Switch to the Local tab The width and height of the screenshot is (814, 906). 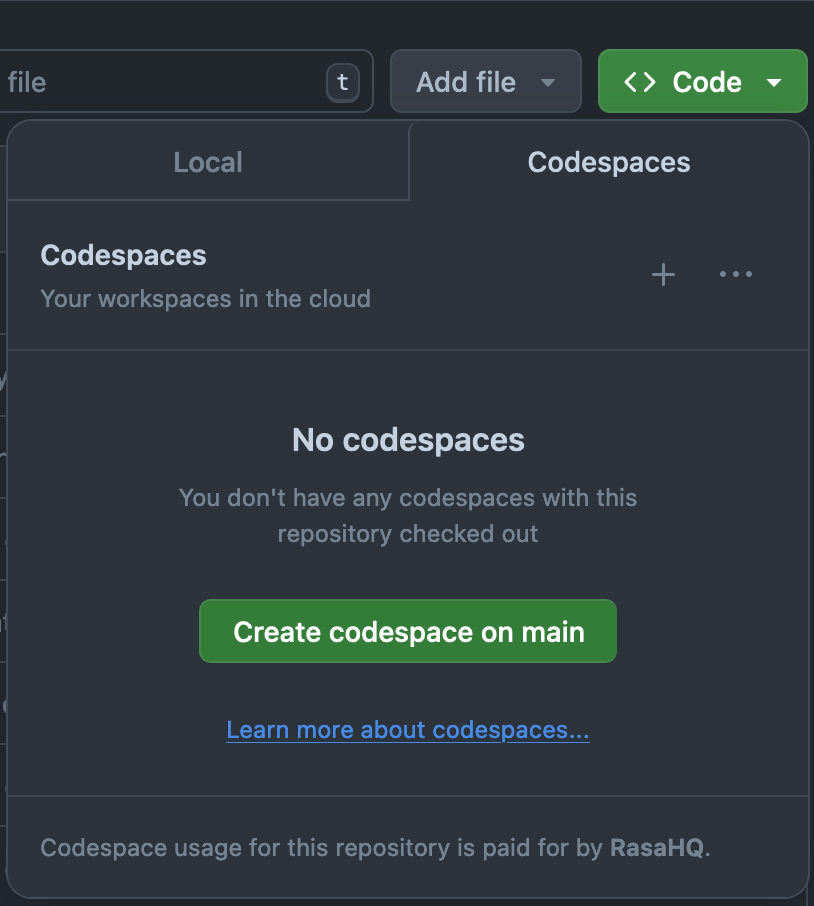[207, 162]
